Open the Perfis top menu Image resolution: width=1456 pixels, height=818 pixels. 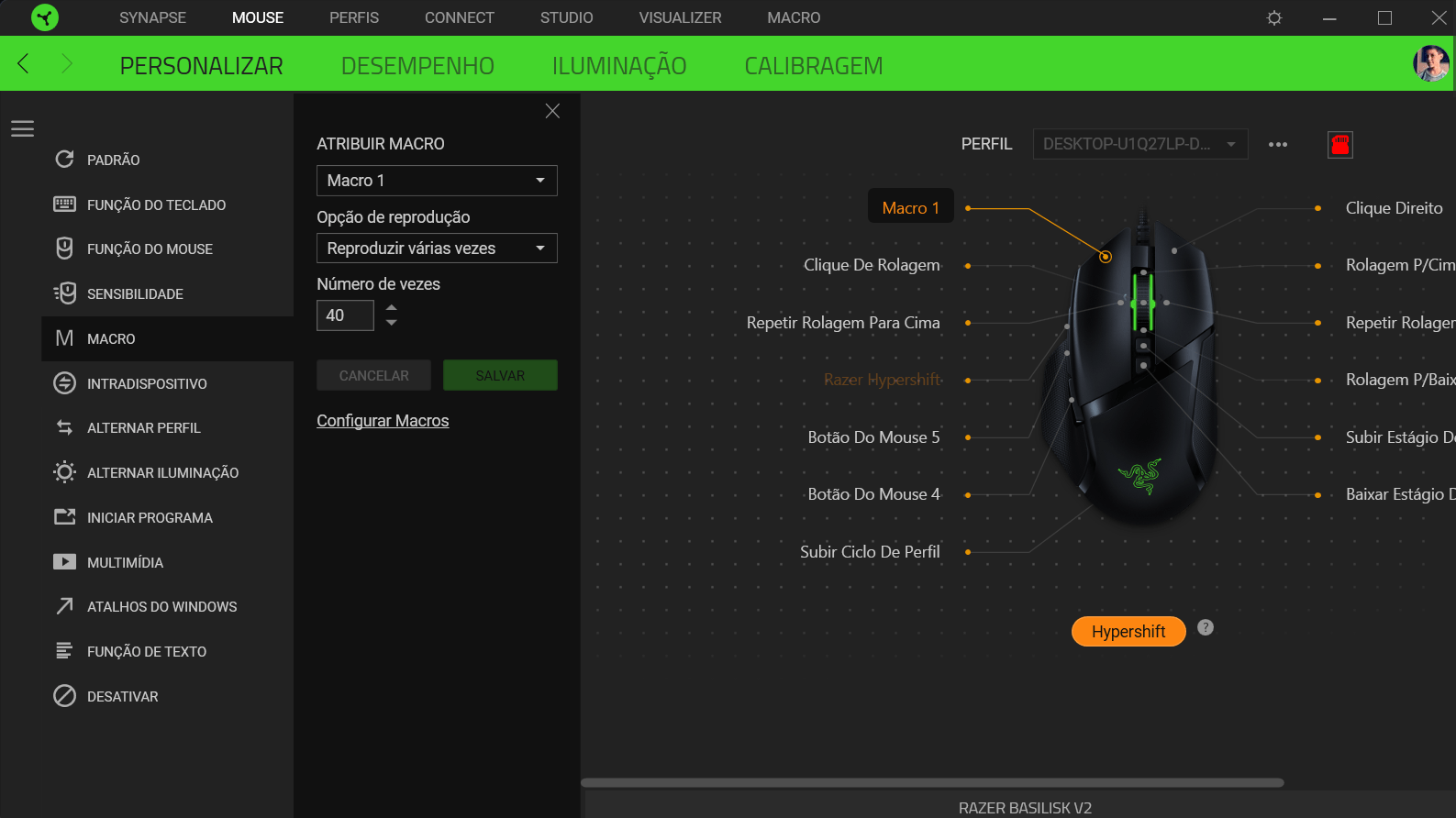pos(354,17)
